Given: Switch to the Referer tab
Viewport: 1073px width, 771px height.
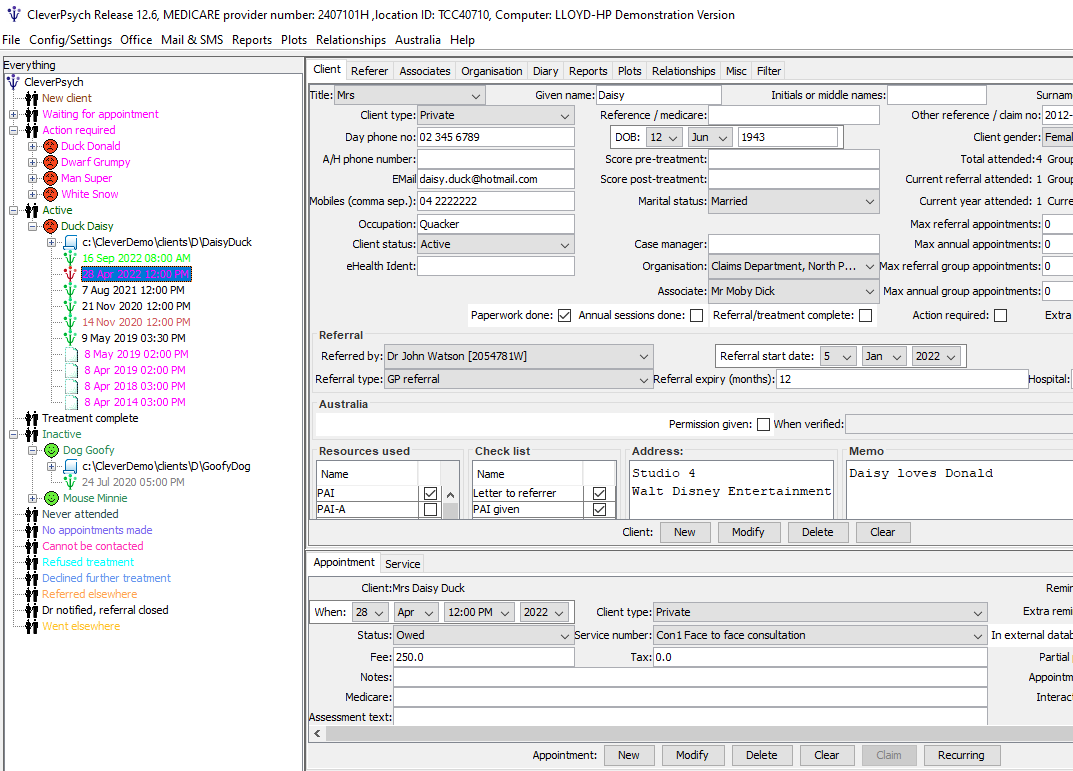Looking at the screenshot, I should 369,70.
